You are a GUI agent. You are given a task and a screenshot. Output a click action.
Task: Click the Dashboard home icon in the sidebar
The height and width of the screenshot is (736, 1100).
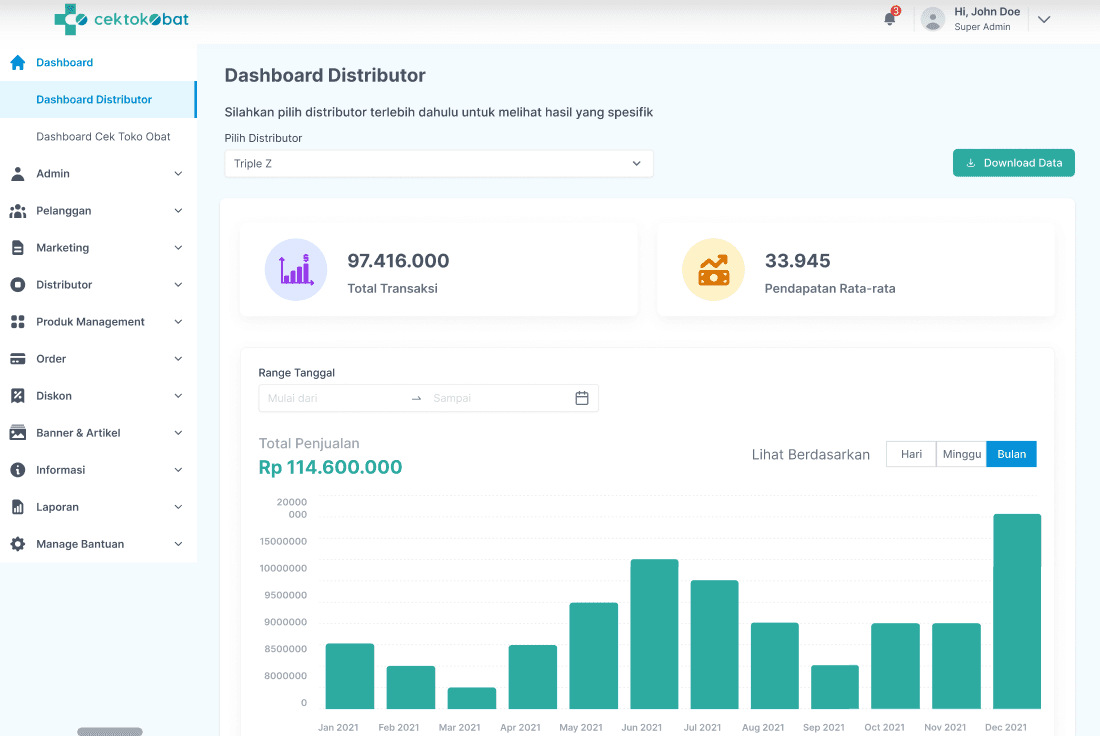(17, 62)
